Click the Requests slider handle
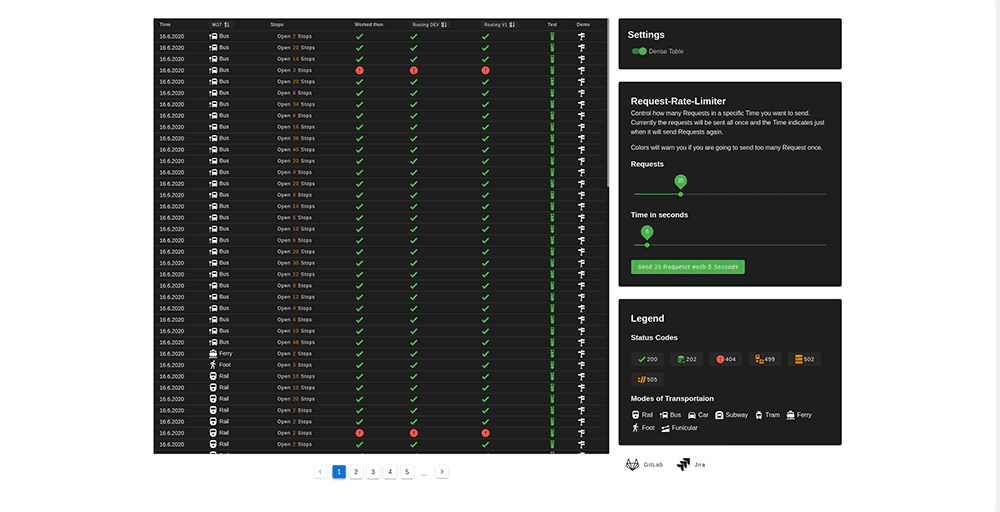Screen dimensions: 1000x512 coord(681,193)
